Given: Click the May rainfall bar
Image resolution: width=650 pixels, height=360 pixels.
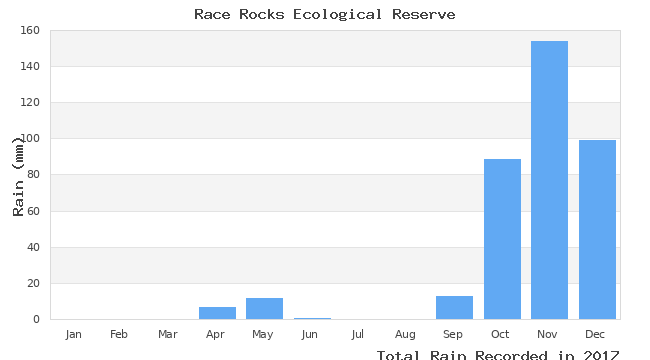Looking at the screenshot, I should coord(264,309).
